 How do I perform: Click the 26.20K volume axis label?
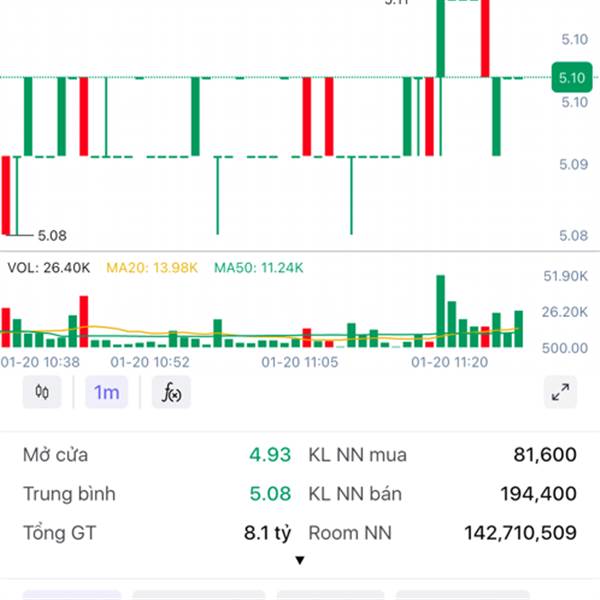point(564,312)
